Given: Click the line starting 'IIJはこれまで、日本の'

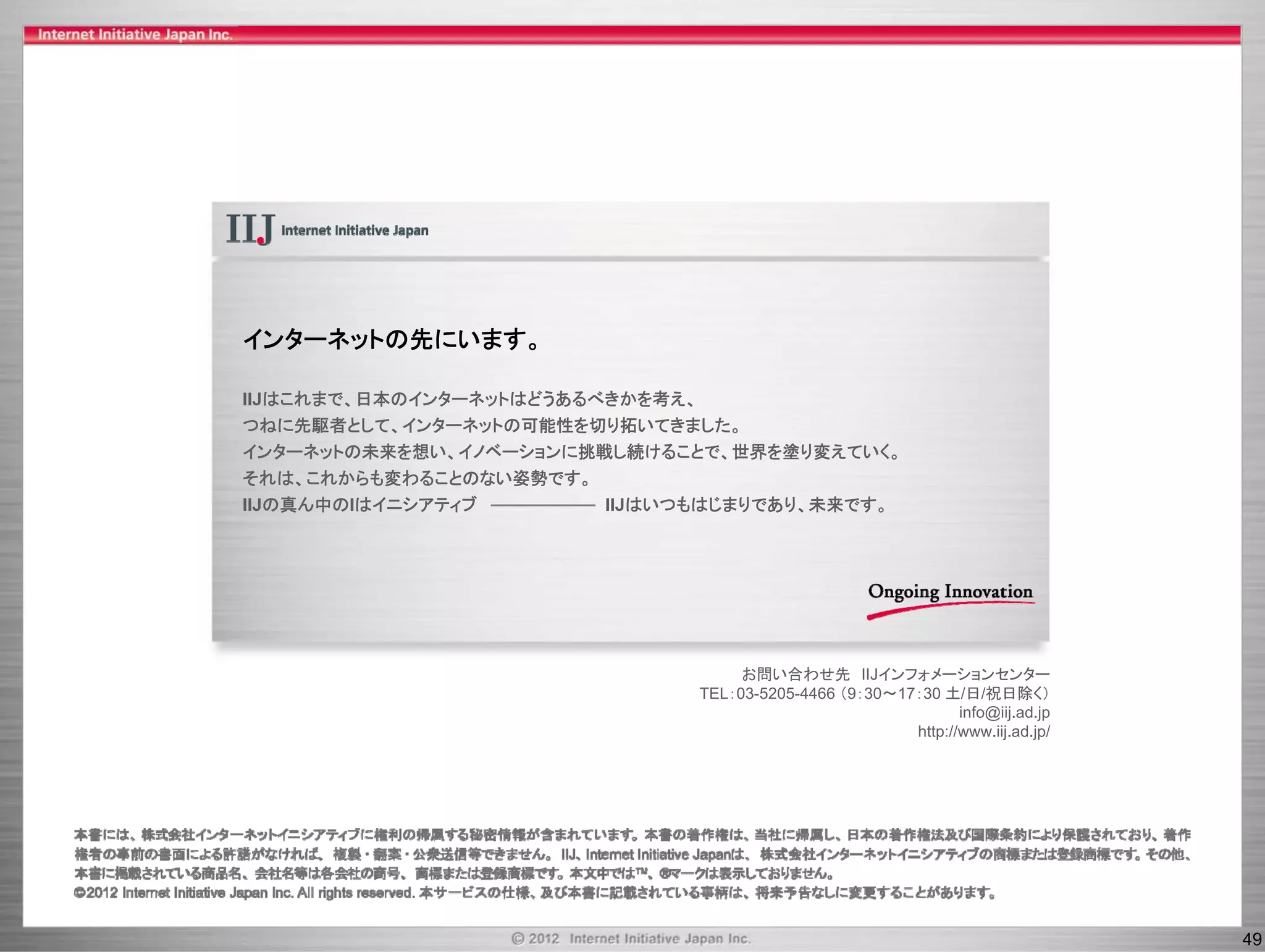Looking at the screenshot, I should pos(469,399).
